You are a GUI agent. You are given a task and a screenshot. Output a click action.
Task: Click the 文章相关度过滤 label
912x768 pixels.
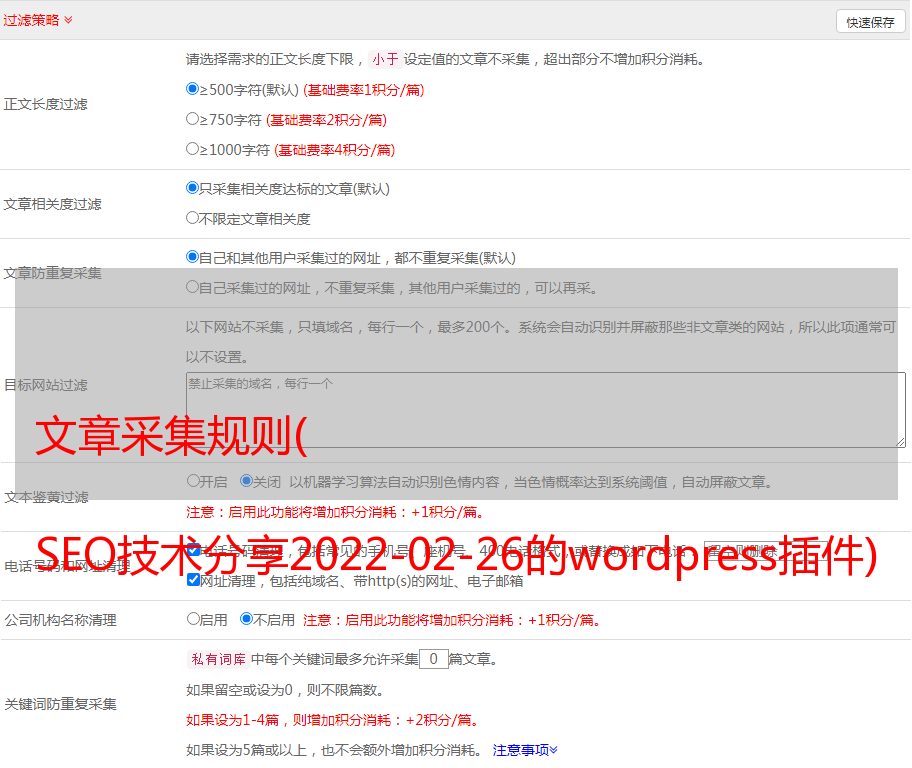pos(52,204)
